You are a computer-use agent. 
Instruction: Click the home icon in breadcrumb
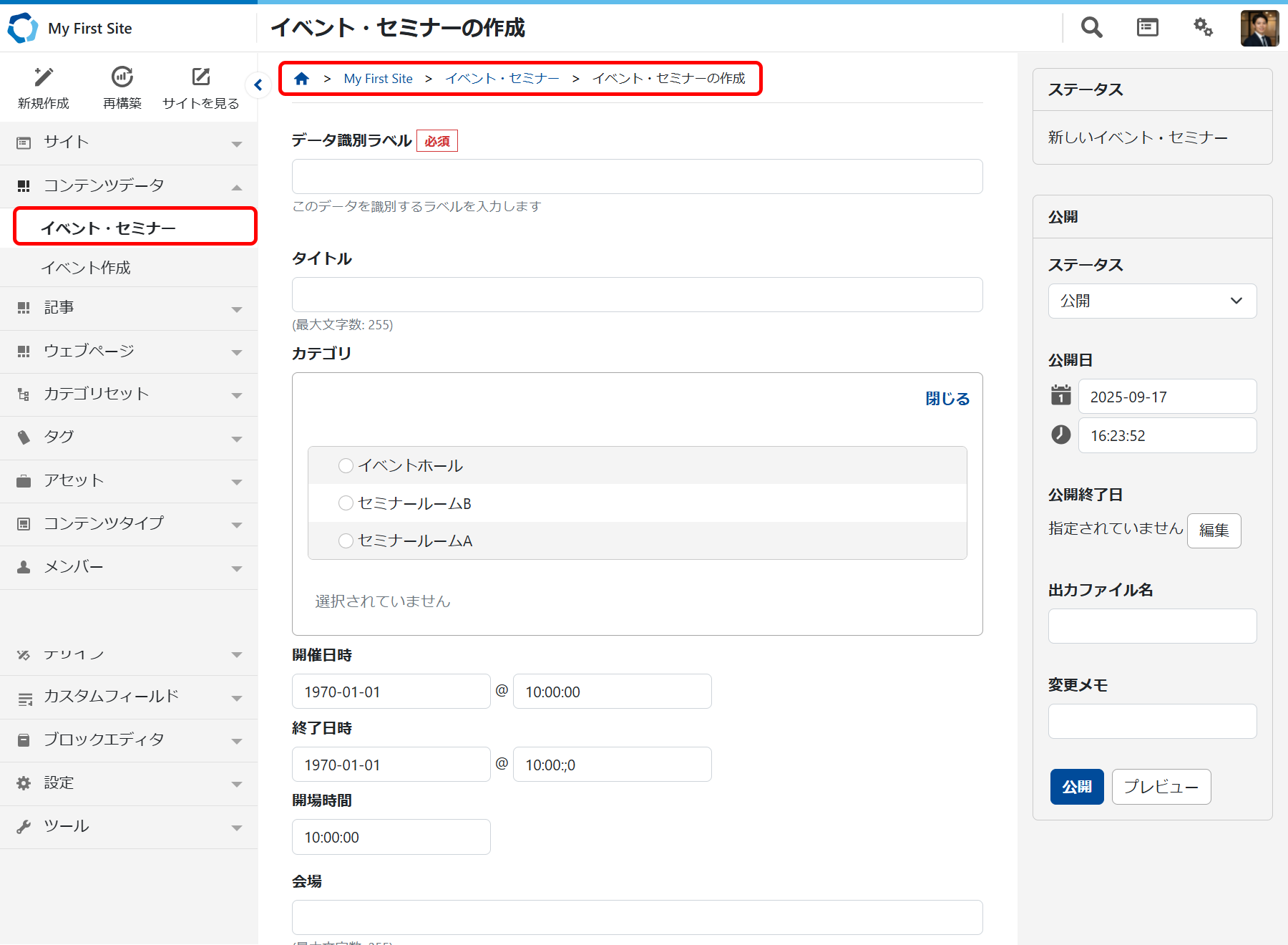click(x=302, y=79)
